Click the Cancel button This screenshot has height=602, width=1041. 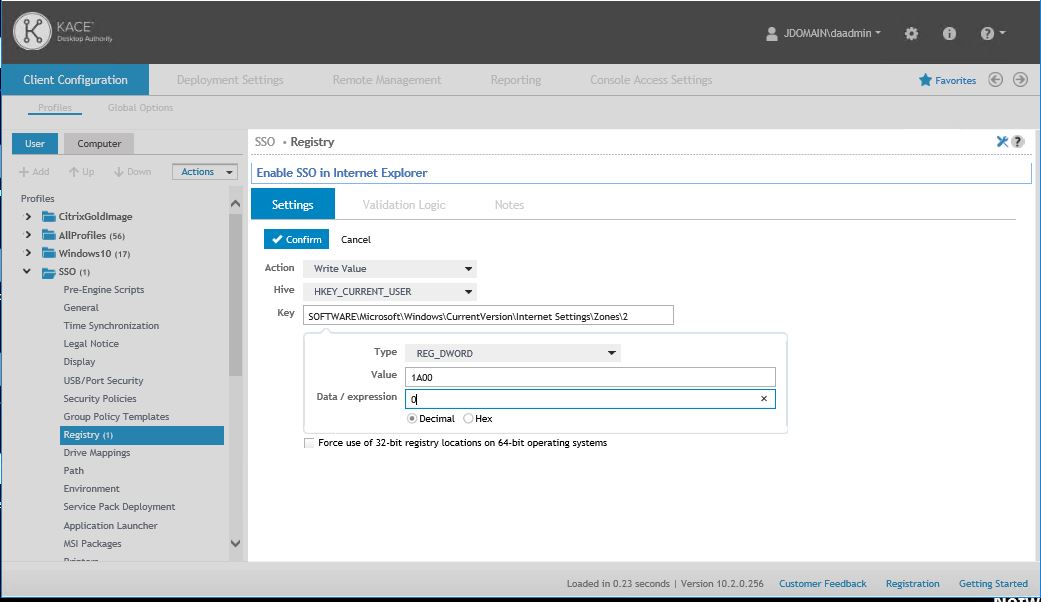(356, 240)
